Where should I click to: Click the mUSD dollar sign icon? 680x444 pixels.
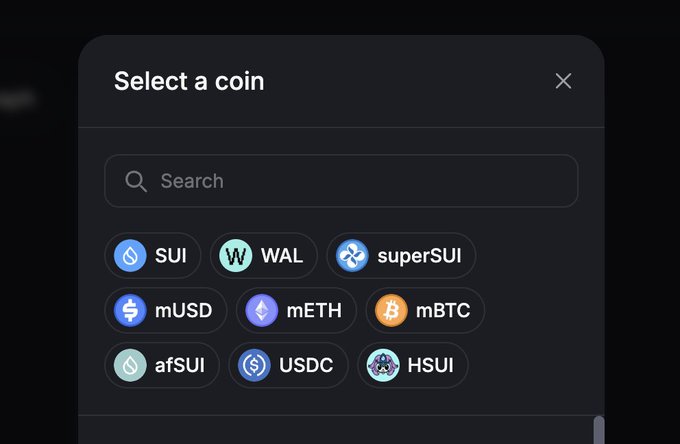(x=130, y=310)
